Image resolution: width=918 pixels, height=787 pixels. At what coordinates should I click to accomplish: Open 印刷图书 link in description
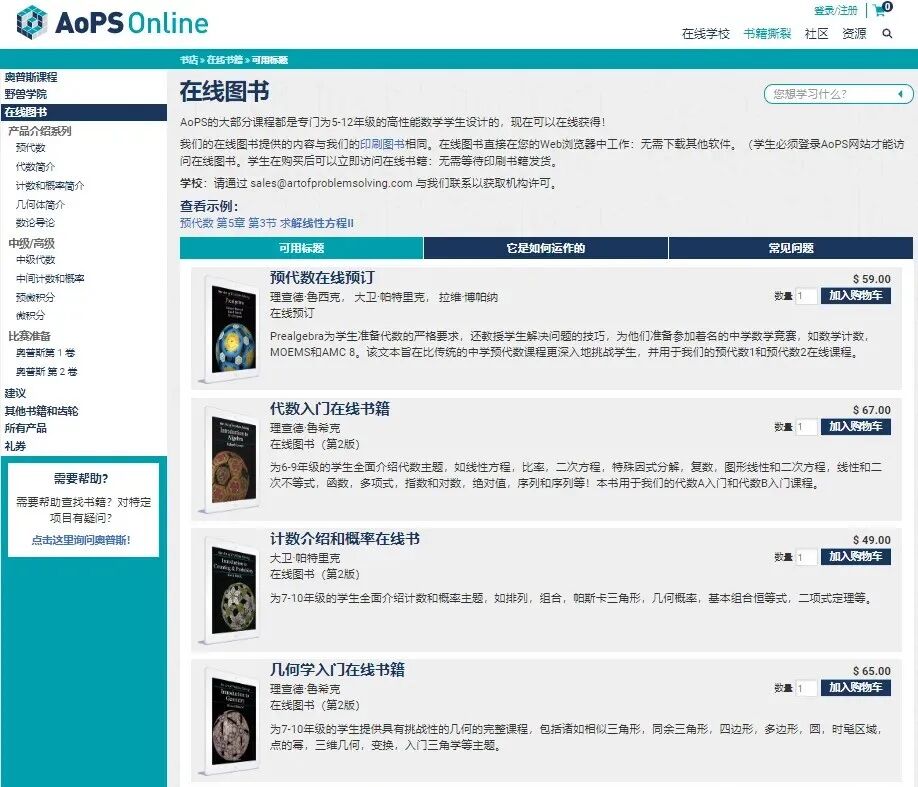tap(382, 144)
